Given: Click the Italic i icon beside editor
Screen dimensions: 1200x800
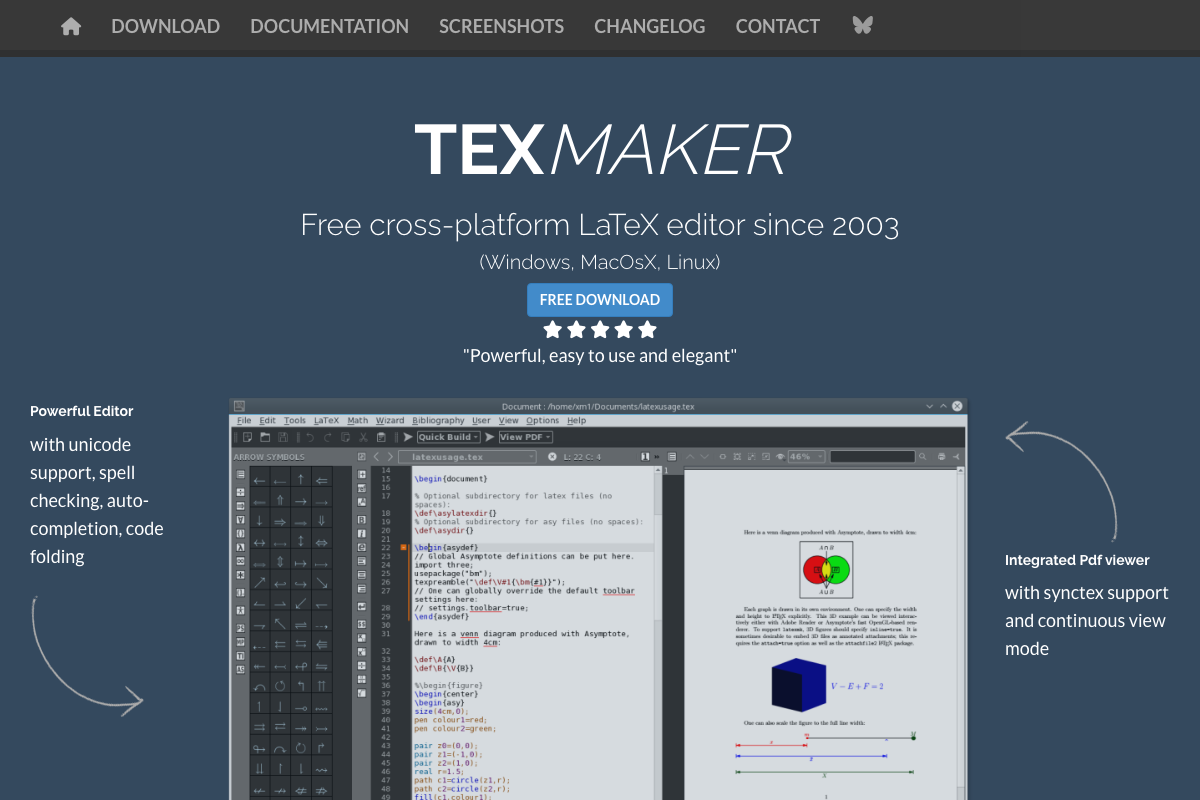Looking at the screenshot, I should [362, 534].
